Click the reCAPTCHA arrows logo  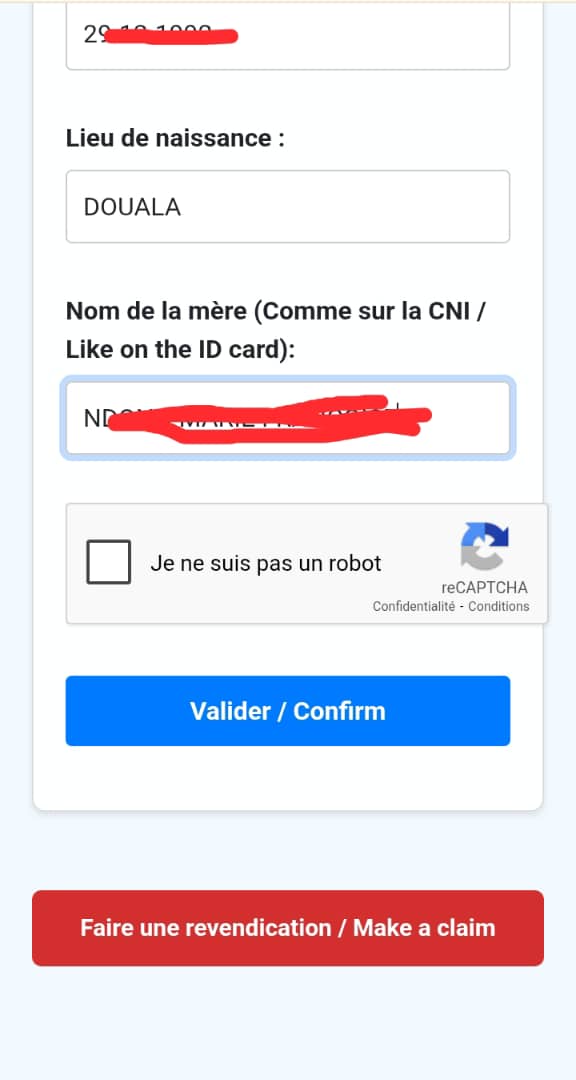[484, 546]
